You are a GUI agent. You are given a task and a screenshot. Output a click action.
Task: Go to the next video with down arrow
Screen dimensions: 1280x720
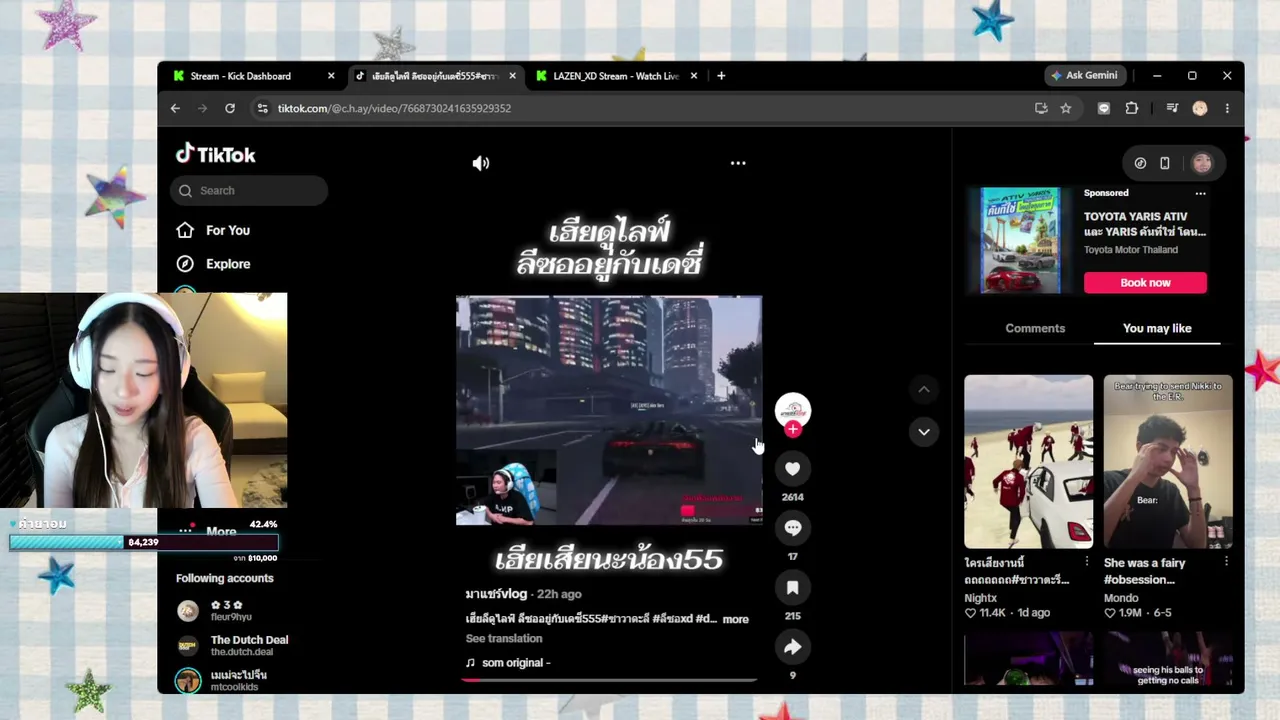(x=924, y=432)
